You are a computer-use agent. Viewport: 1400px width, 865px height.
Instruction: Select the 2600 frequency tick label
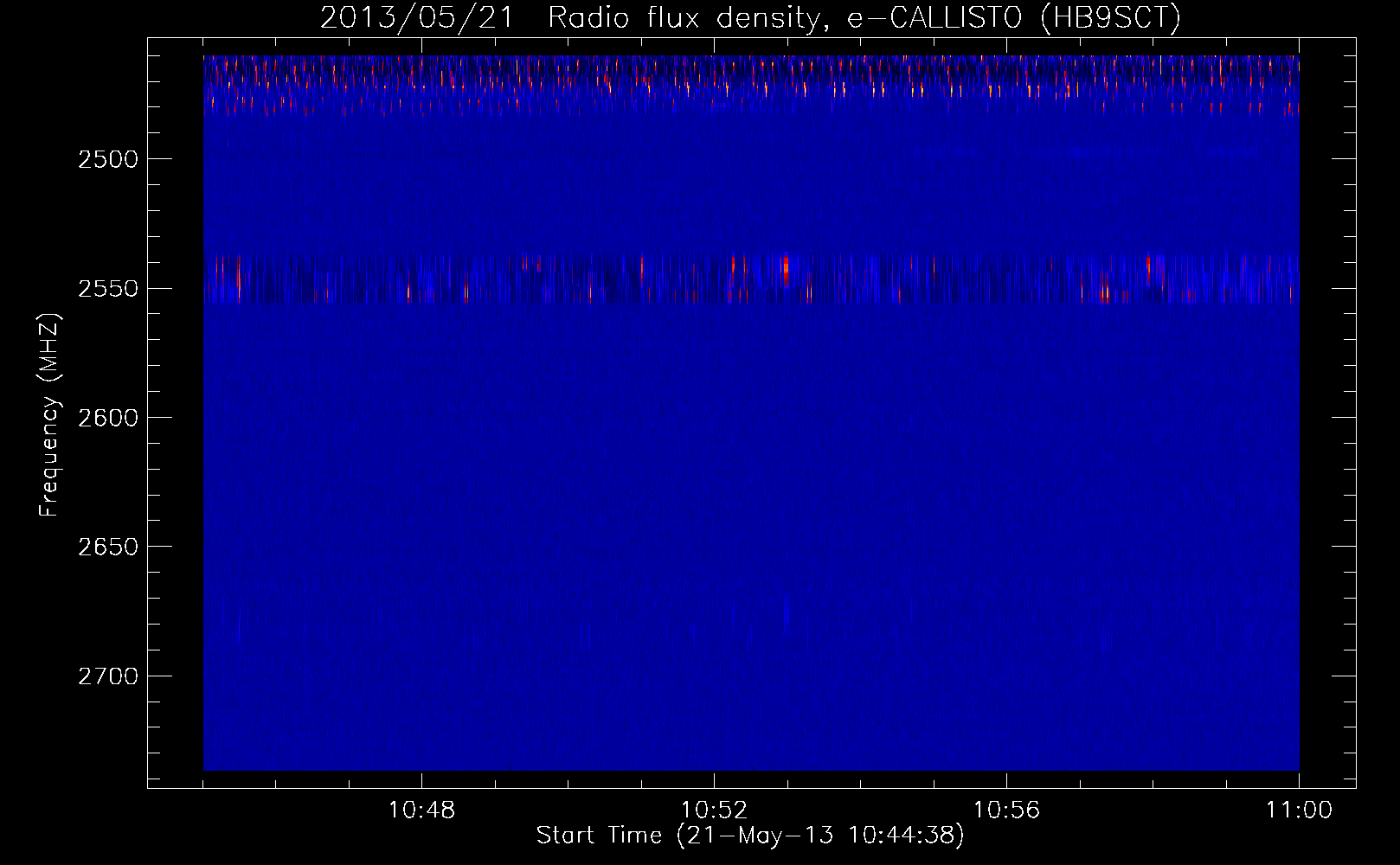tap(108, 418)
